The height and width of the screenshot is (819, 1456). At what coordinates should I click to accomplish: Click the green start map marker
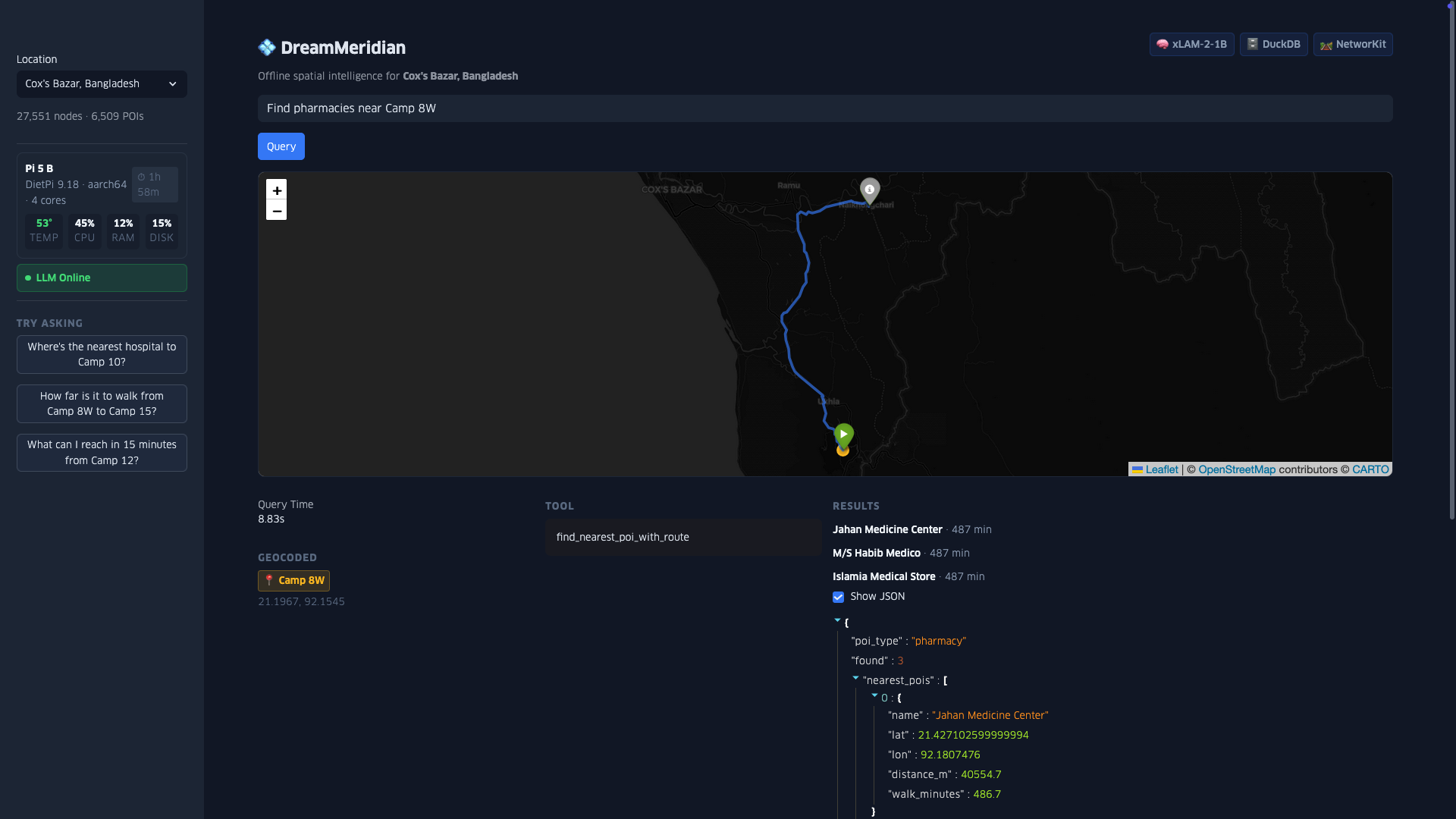pyautogui.click(x=843, y=435)
